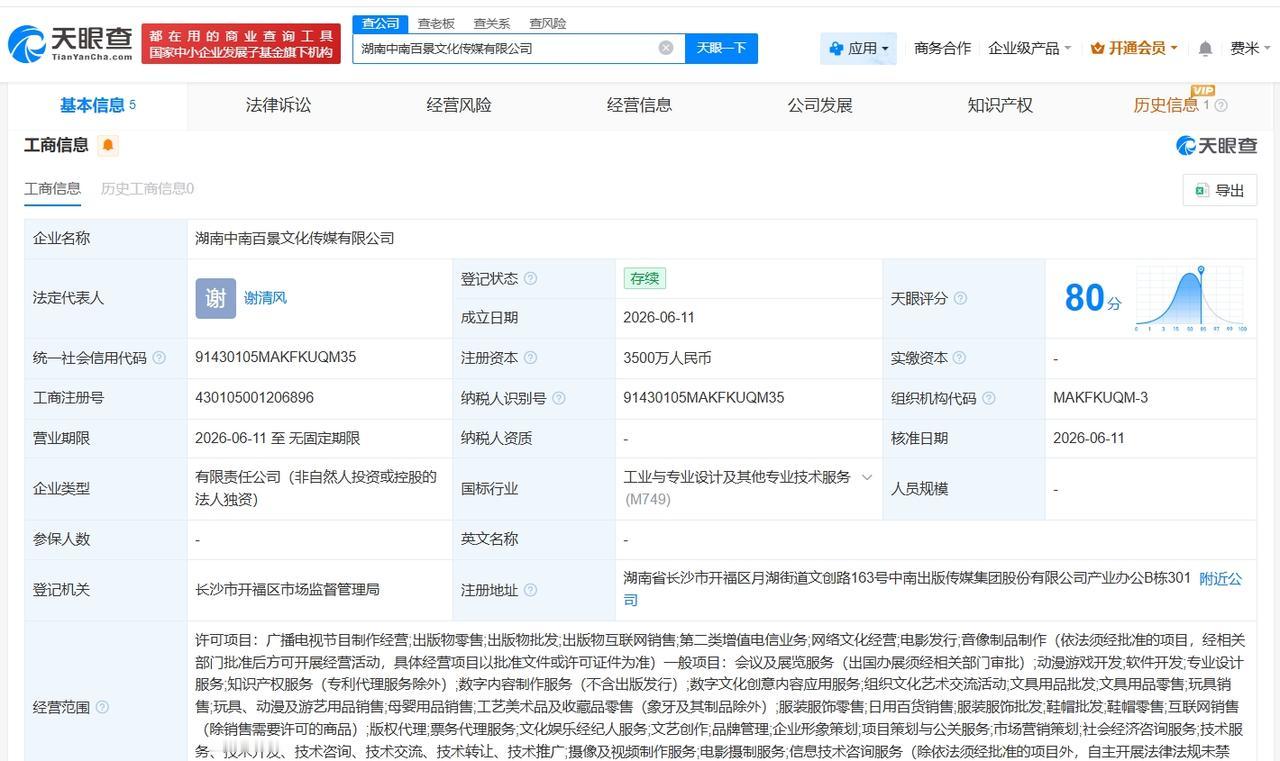Click the 存续 registration status tag
Viewport: 1280px width, 761px height.
coord(644,279)
